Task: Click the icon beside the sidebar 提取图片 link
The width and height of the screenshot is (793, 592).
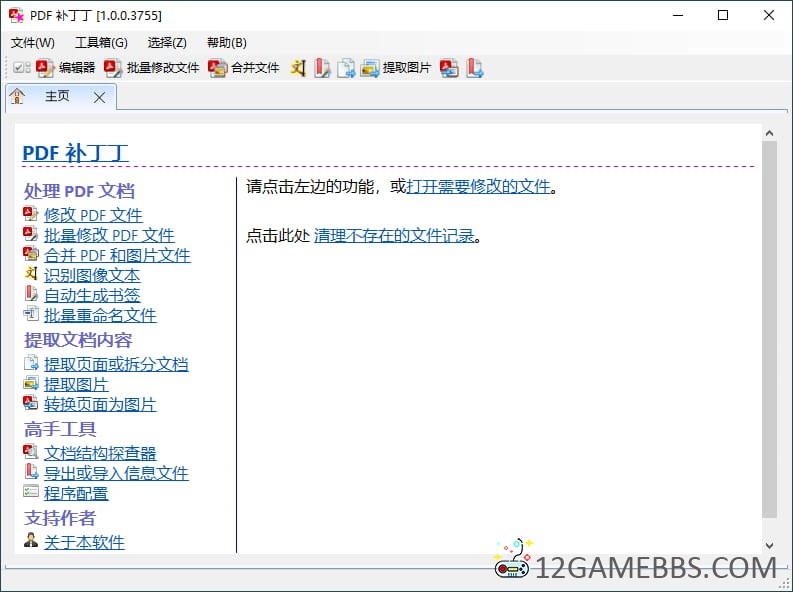Action: [x=31, y=383]
